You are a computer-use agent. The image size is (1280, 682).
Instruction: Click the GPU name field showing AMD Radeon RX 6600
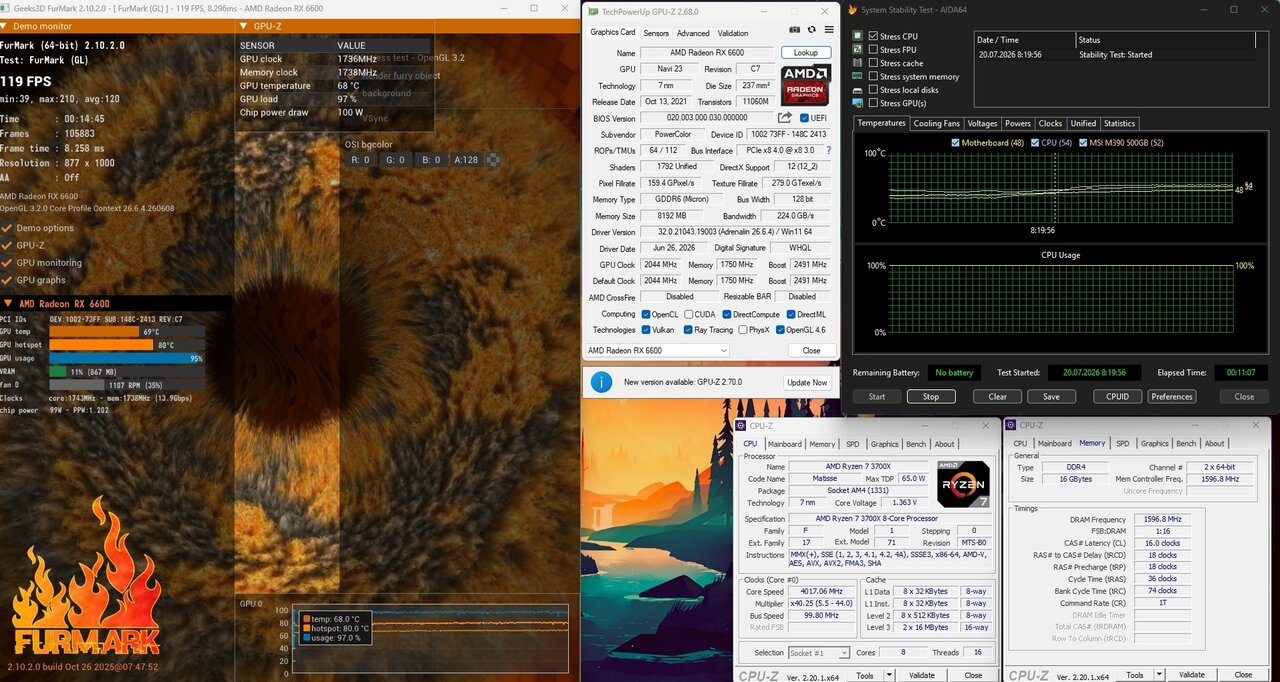[708, 53]
